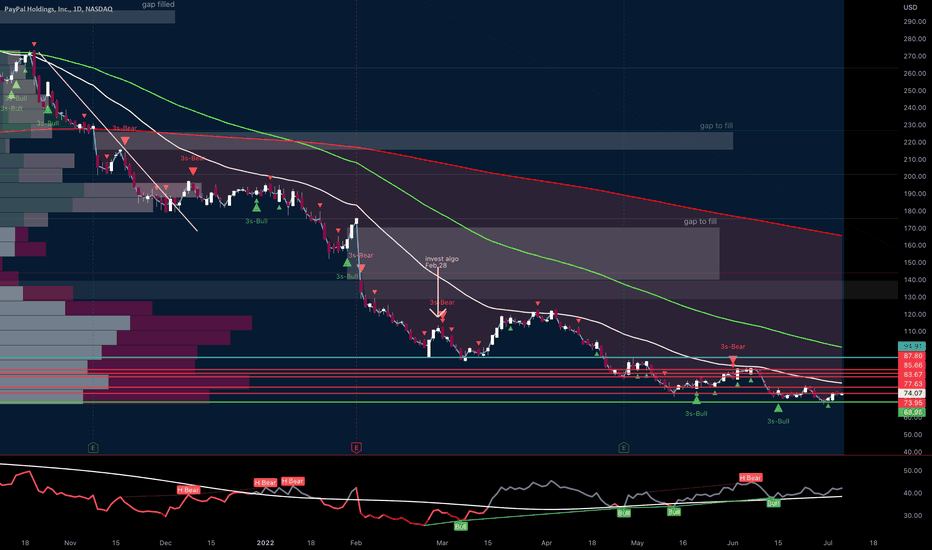Click the 'gap filled' text label

point(158,5)
